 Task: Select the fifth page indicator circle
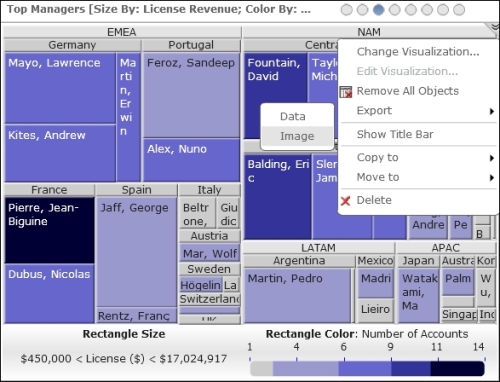coord(411,10)
